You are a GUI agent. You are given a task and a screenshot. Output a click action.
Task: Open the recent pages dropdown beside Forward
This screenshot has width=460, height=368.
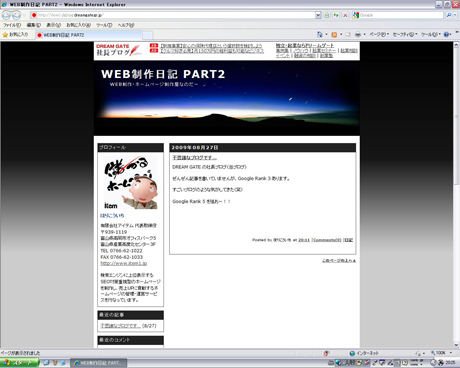pos(24,15)
